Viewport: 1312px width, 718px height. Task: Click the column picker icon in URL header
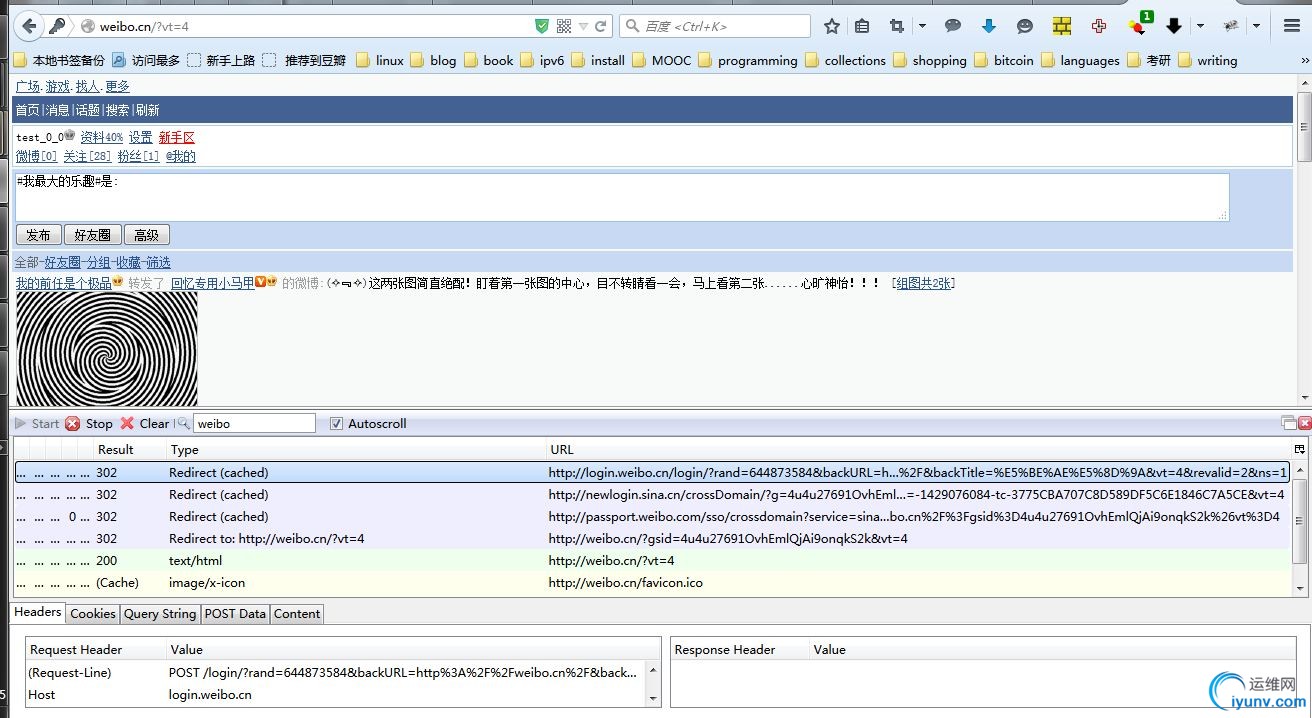[1300, 450]
